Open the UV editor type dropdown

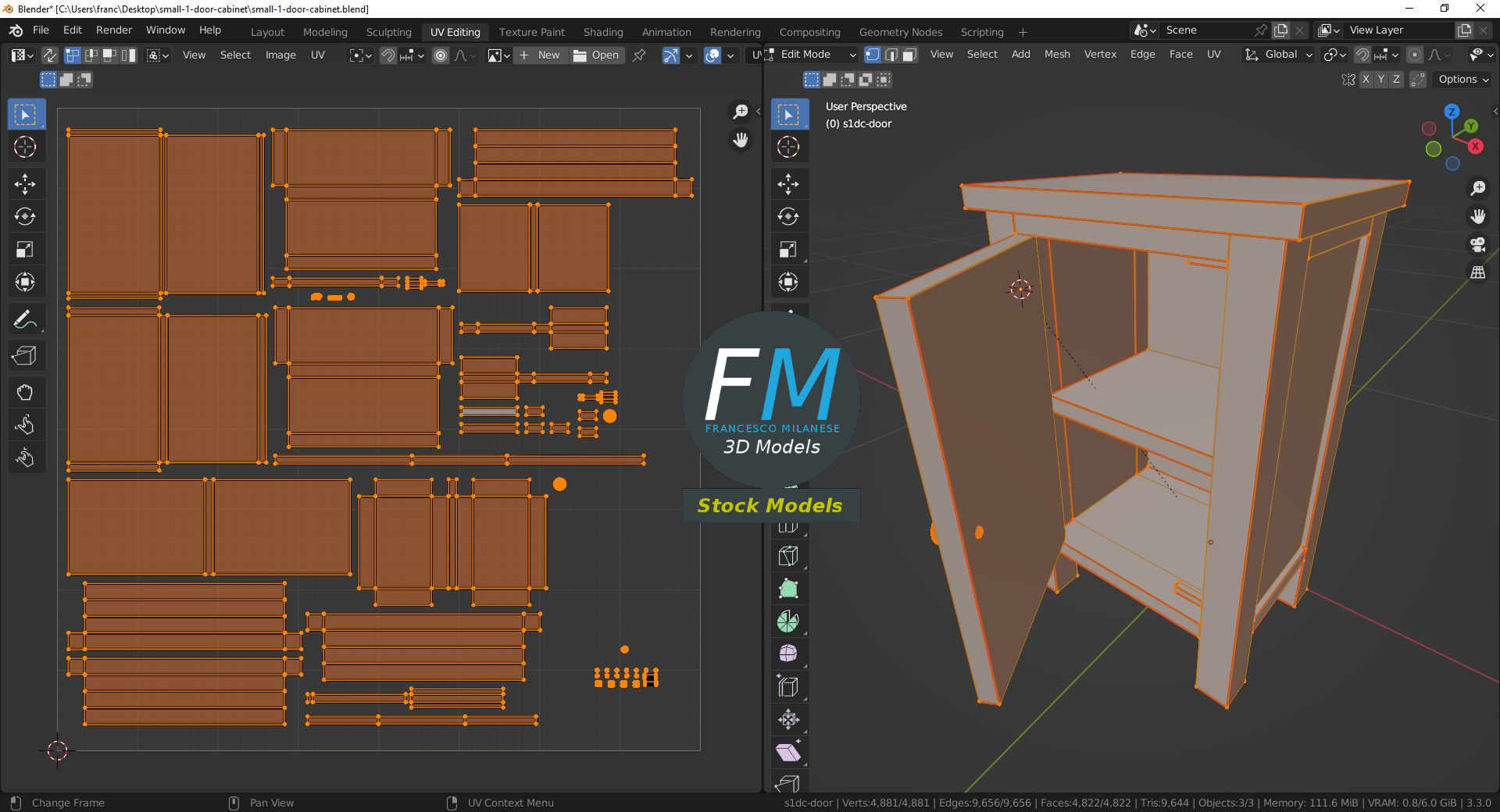pyautogui.click(x=21, y=55)
